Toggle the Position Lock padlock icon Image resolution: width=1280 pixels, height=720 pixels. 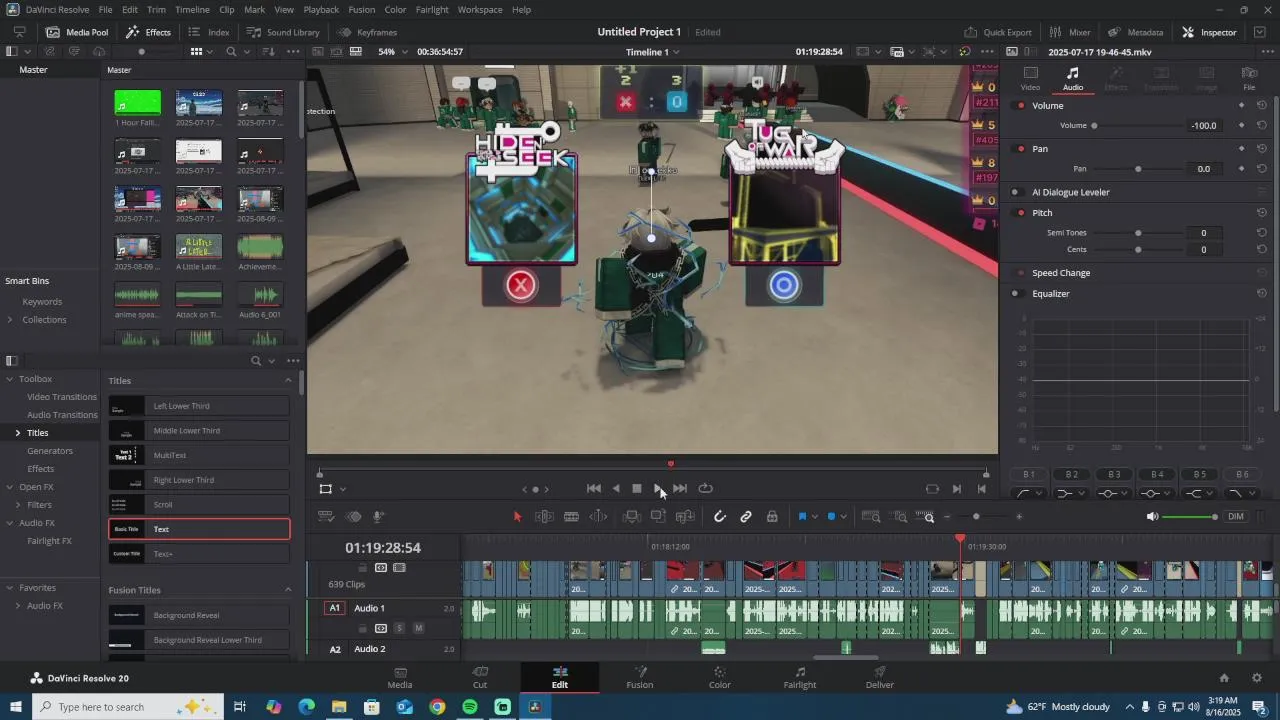point(772,517)
